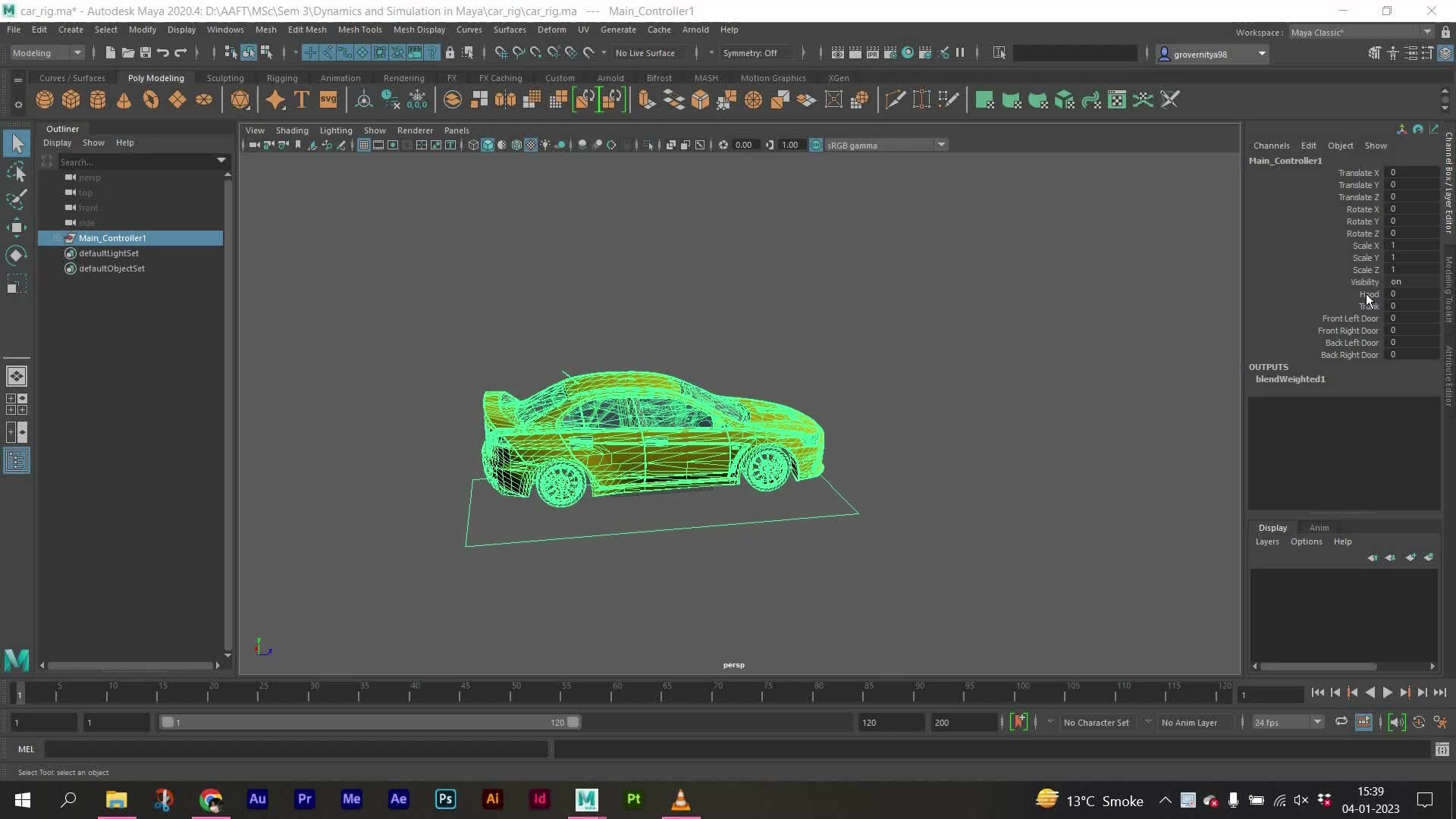The height and width of the screenshot is (819, 1456).
Task: Toggle auto keyframe near the playback controls
Action: pos(1418,722)
